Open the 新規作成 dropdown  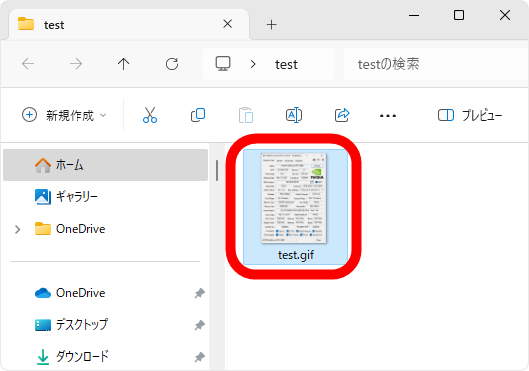click(x=64, y=115)
